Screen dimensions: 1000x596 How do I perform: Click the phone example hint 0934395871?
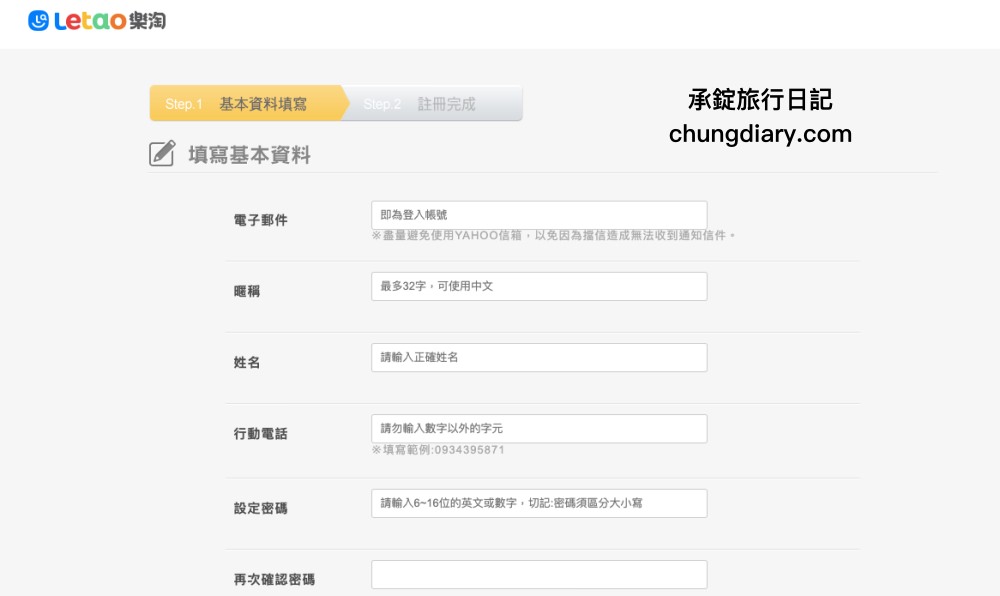coord(438,450)
